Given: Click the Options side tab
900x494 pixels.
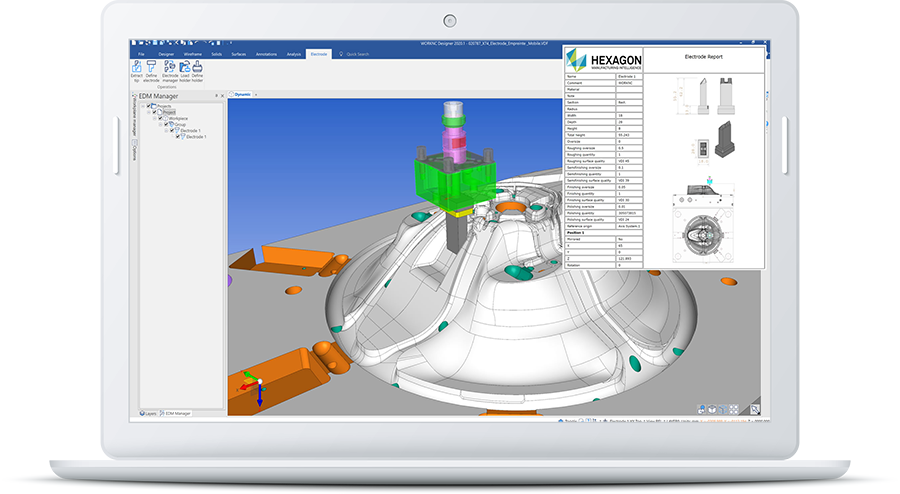Looking at the screenshot, I should [134, 150].
